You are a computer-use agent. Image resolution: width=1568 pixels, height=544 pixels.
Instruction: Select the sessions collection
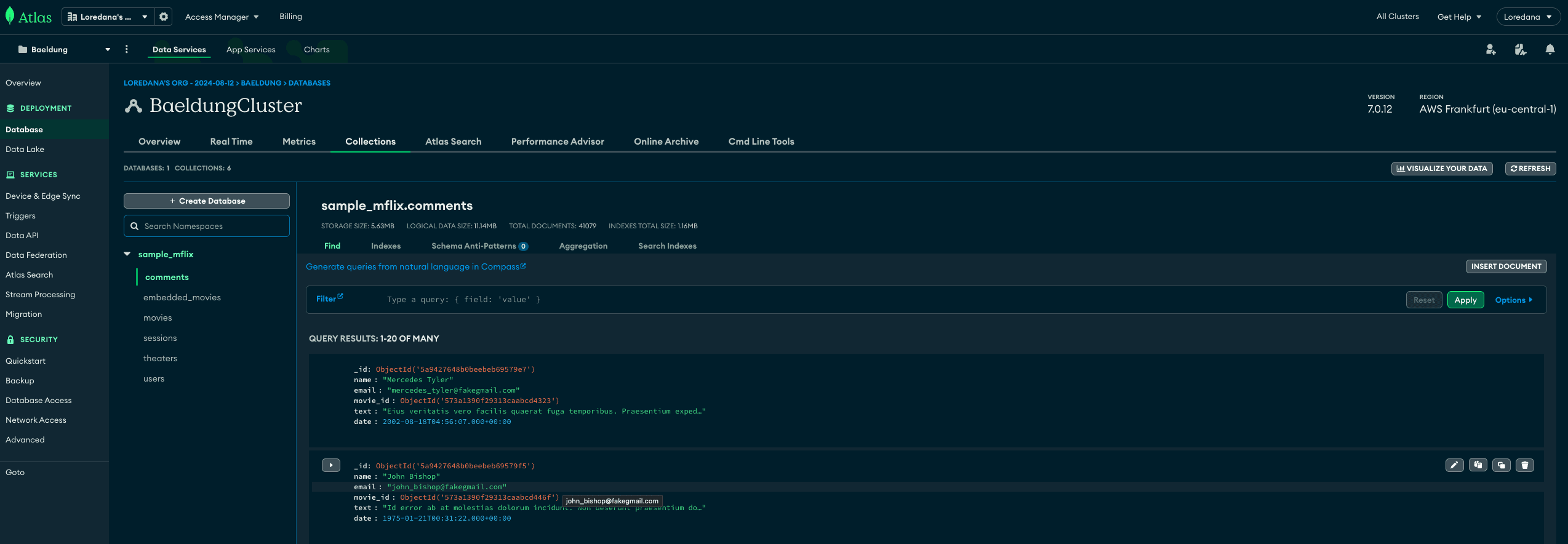tap(160, 338)
